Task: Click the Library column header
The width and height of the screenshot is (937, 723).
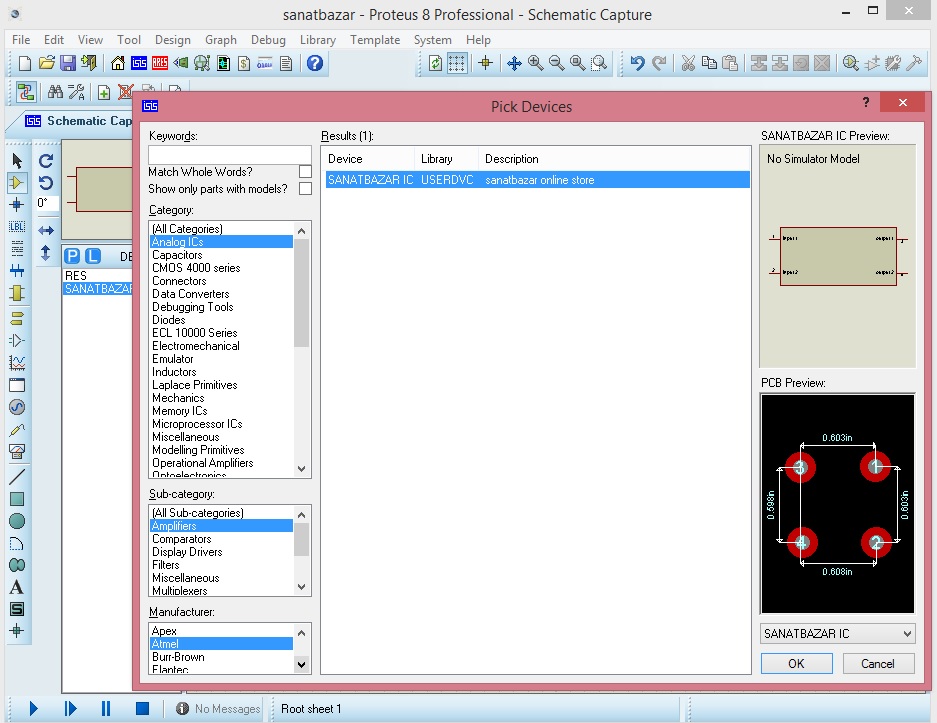Action: (446, 159)
